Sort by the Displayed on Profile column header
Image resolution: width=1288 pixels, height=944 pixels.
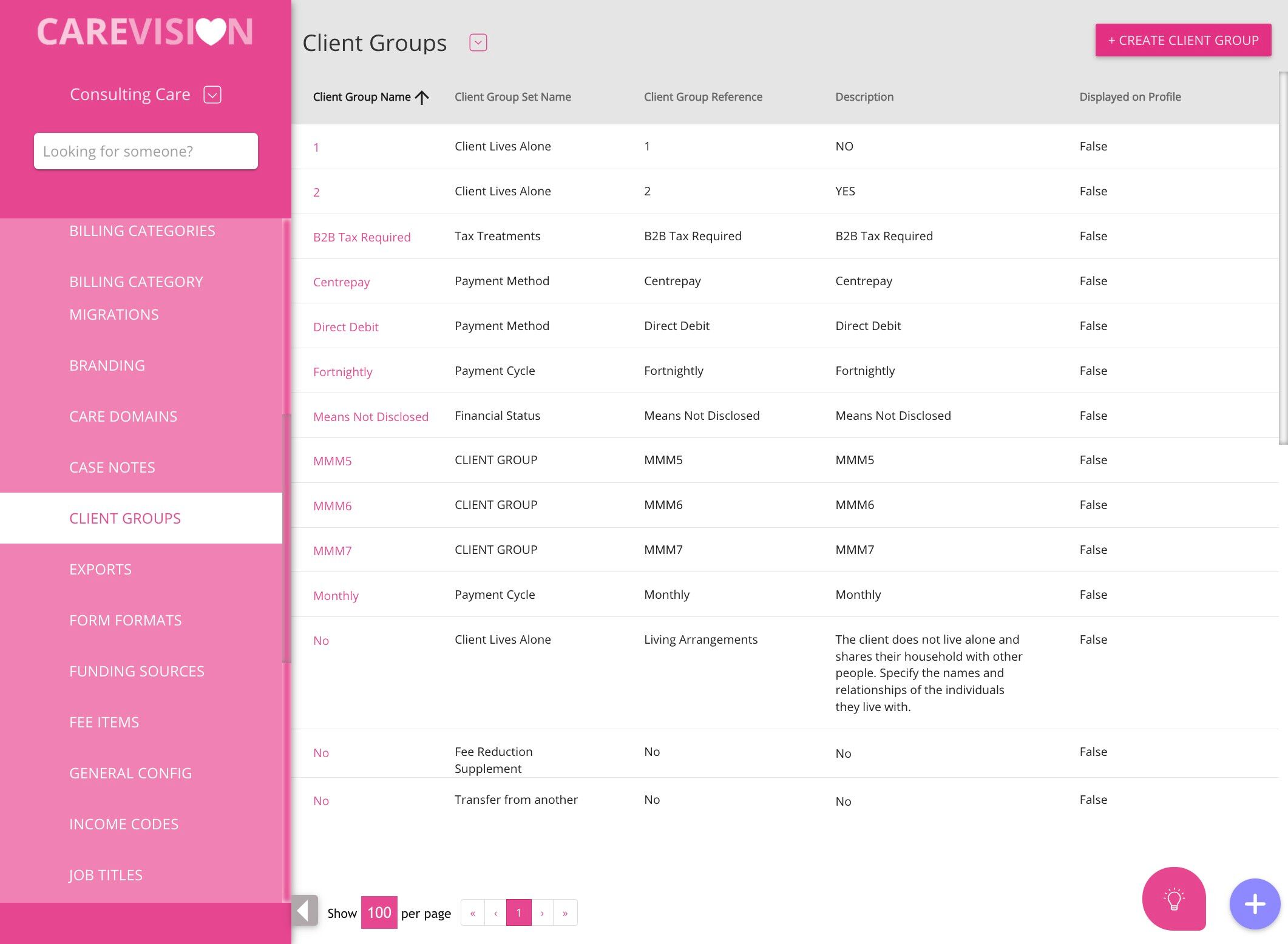point(1130,97)
